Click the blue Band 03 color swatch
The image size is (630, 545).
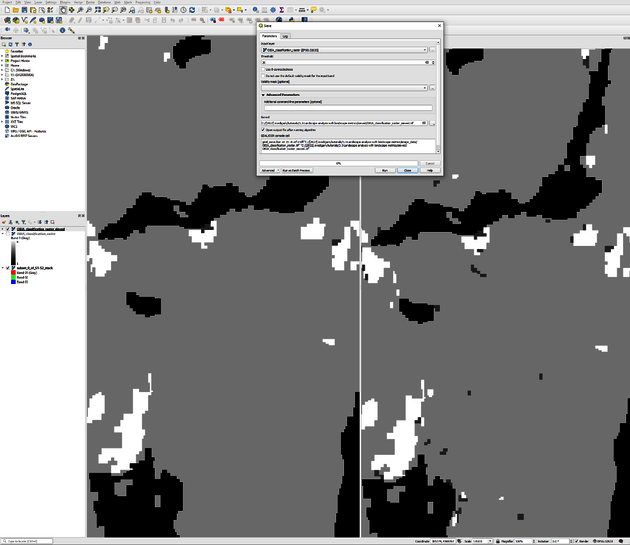pos(13,282)
